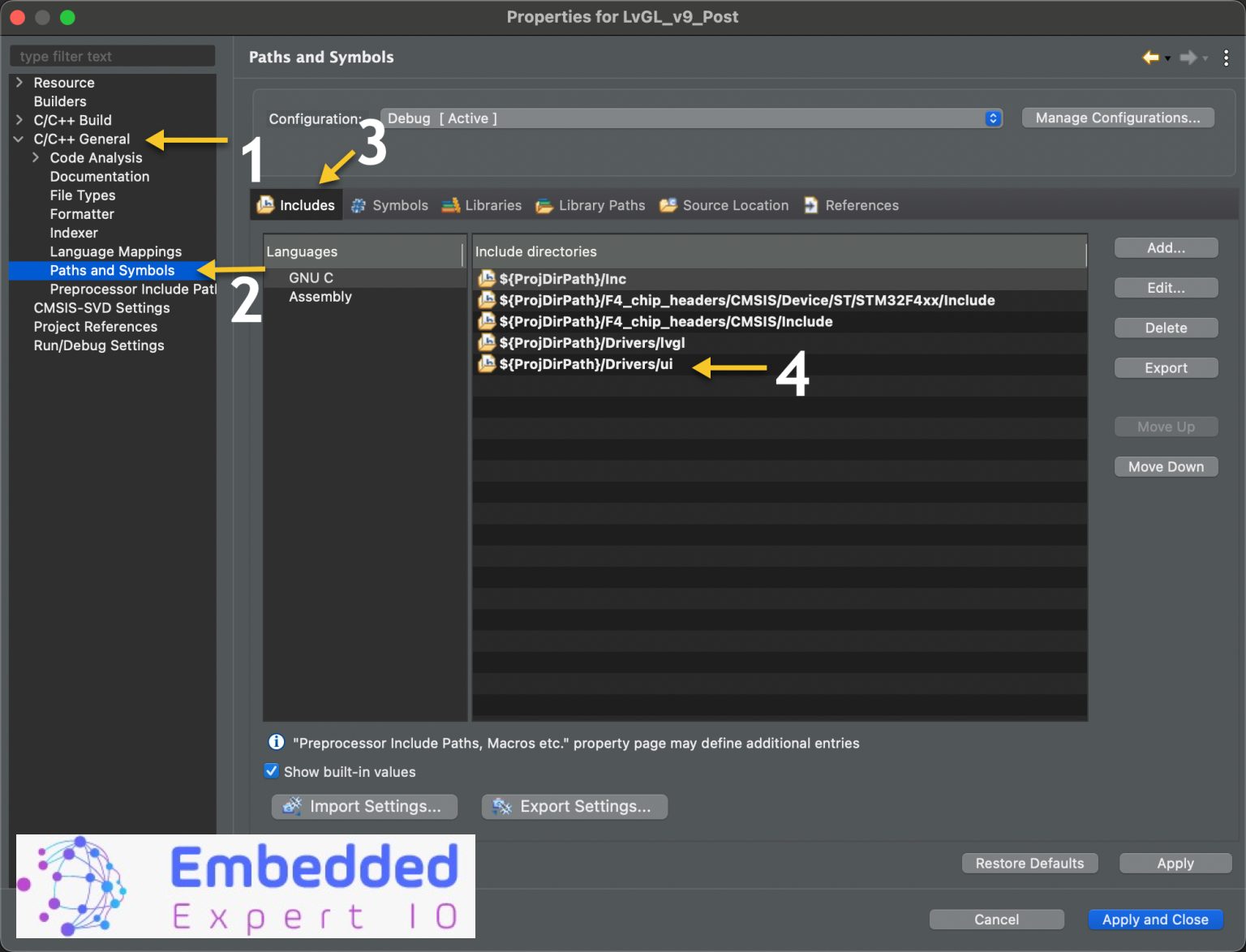This screenshot has width=1246, height=952.
Task: Click the icon on the References tab
Action: tap(810, 205)
